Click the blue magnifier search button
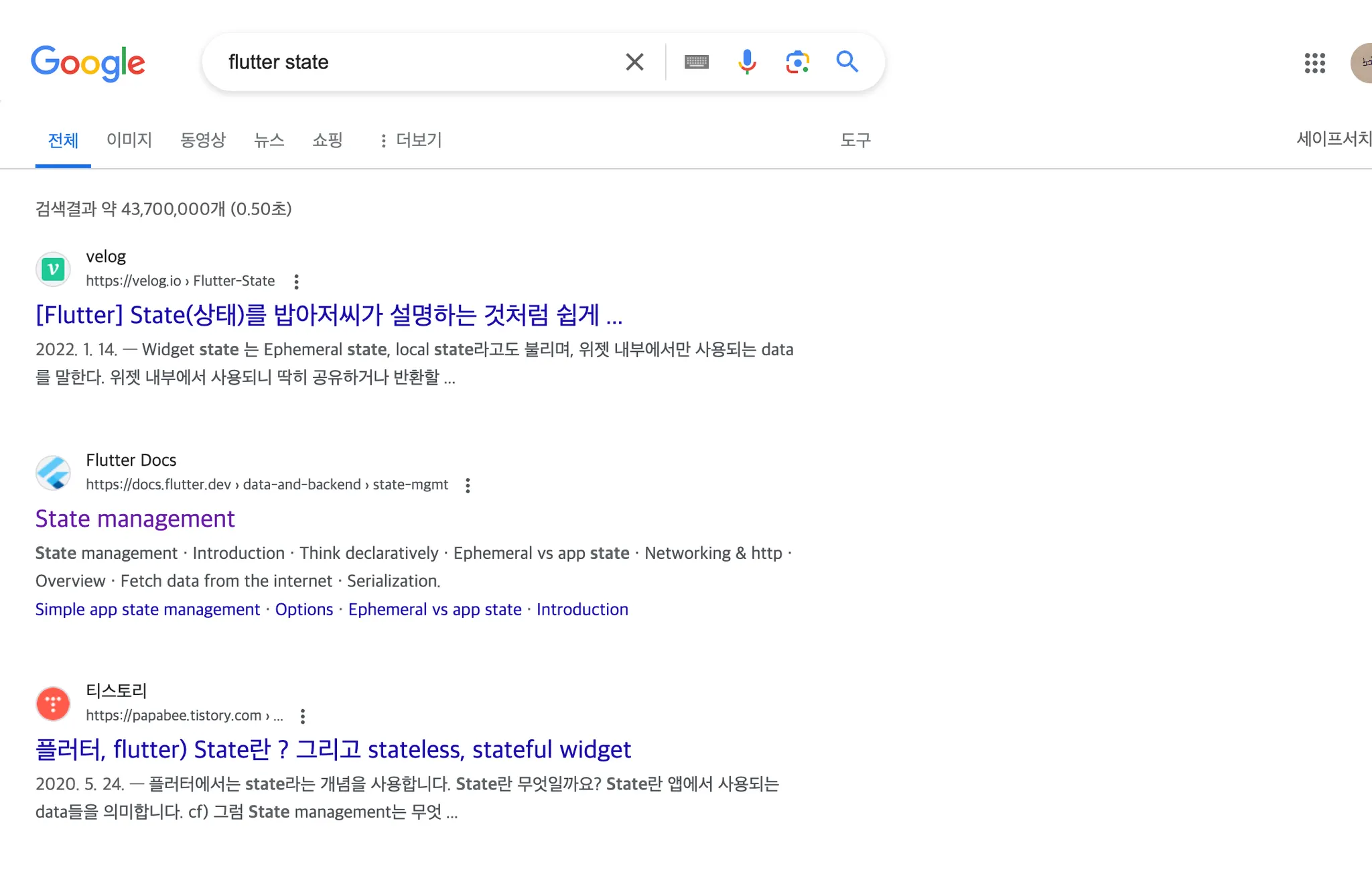Image resolution: width=1372 pixels, height=884 pixels. tap(847, 62)
